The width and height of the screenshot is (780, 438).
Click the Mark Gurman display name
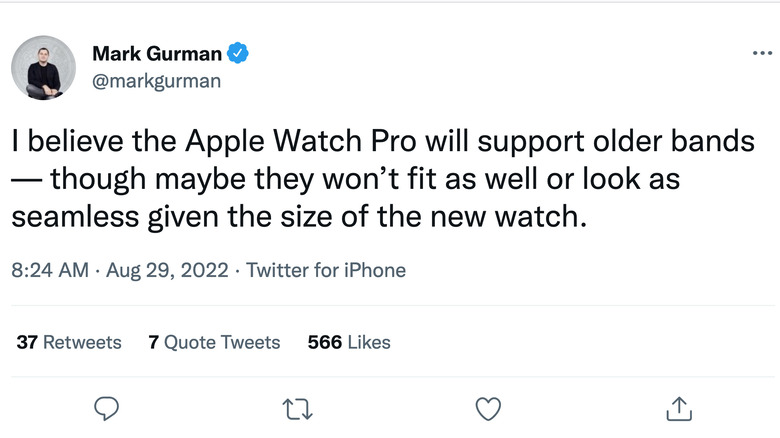[x=155, y=53]
